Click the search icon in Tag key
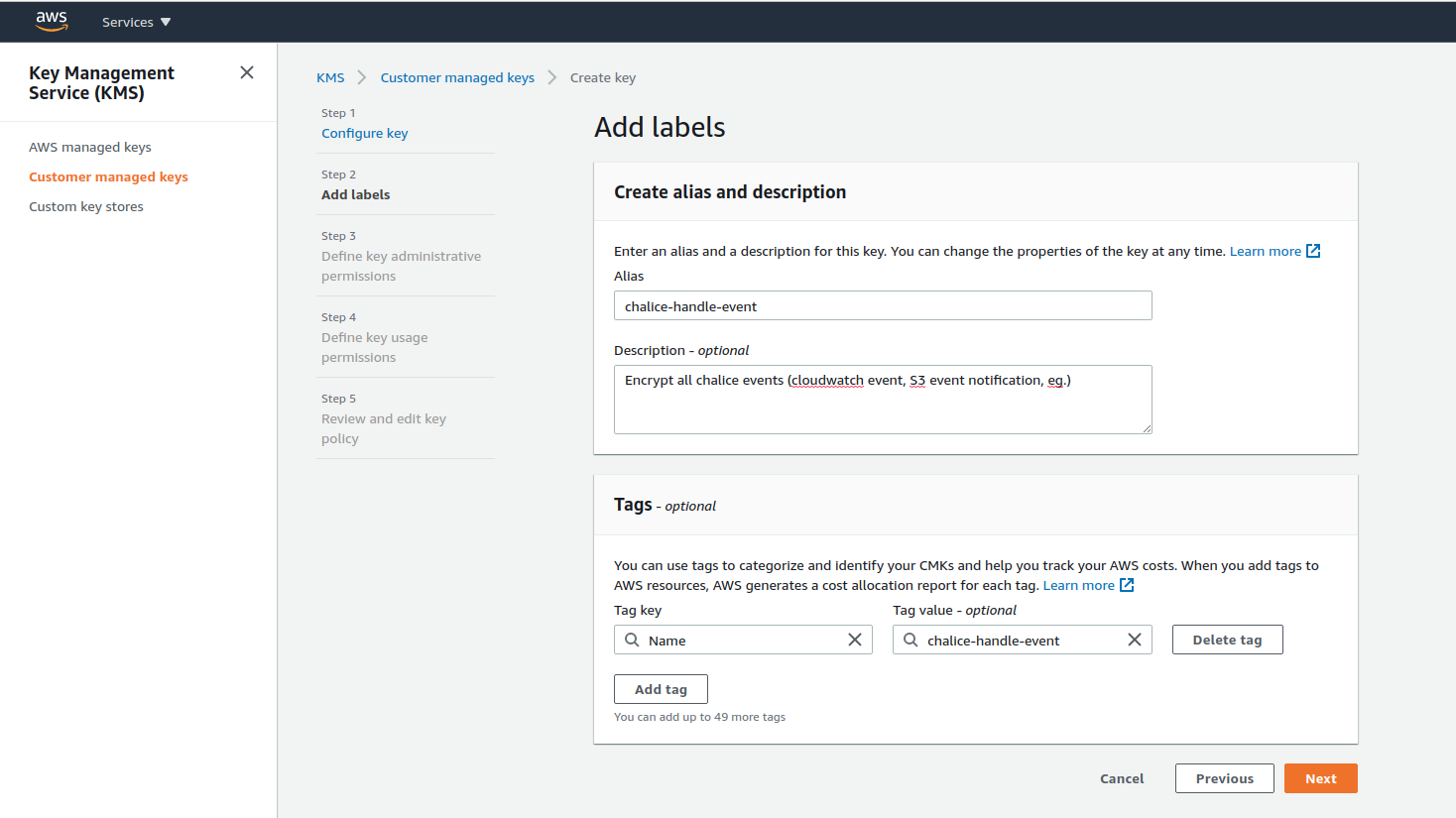 coord(632,641)
